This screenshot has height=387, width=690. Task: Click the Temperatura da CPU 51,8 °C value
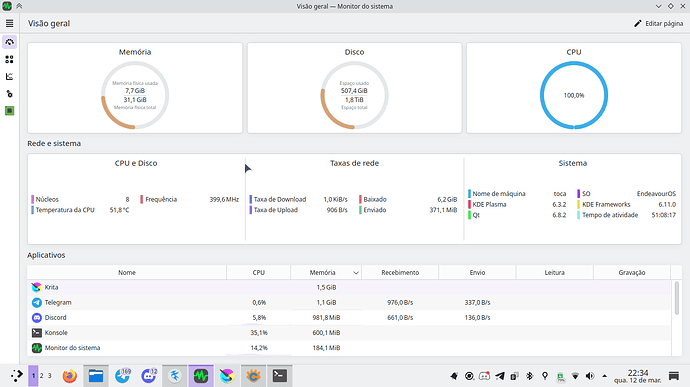point(119,210)
